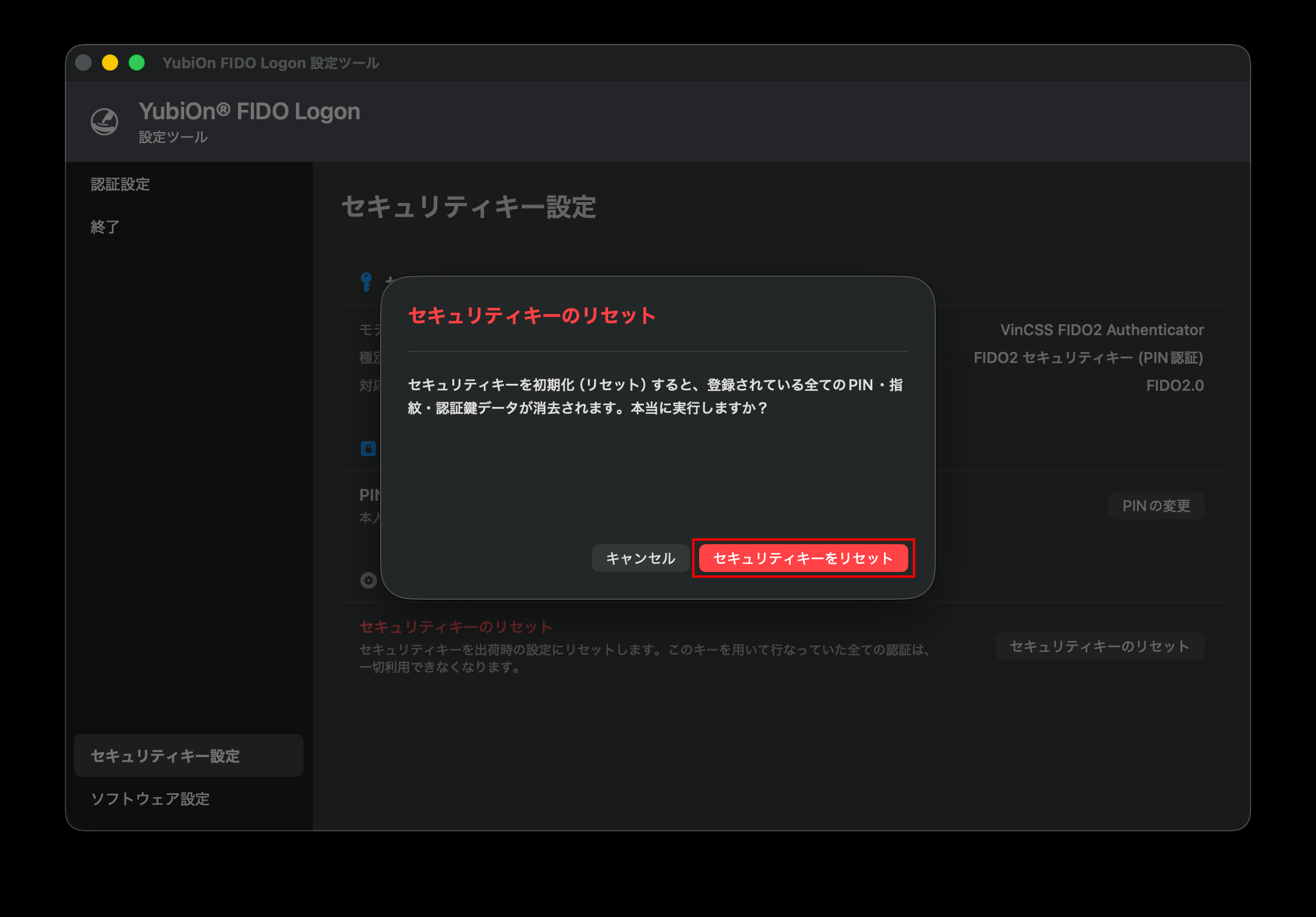Confirm with セキュリティキーをリセット red button
Screen dimensions: 1316x917
(803, 558)
